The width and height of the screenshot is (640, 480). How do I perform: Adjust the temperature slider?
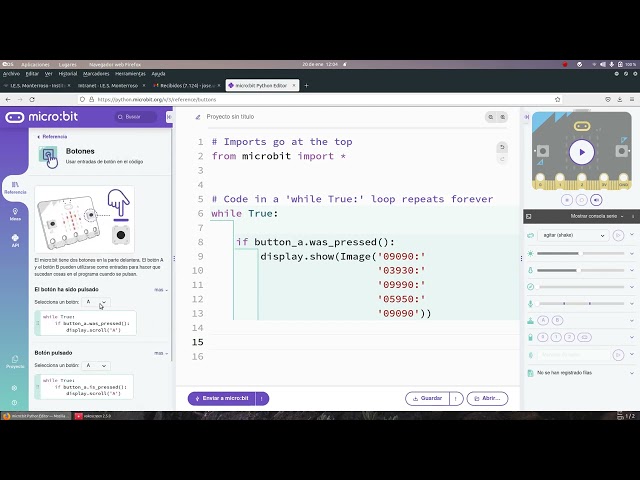click(580, 270)
